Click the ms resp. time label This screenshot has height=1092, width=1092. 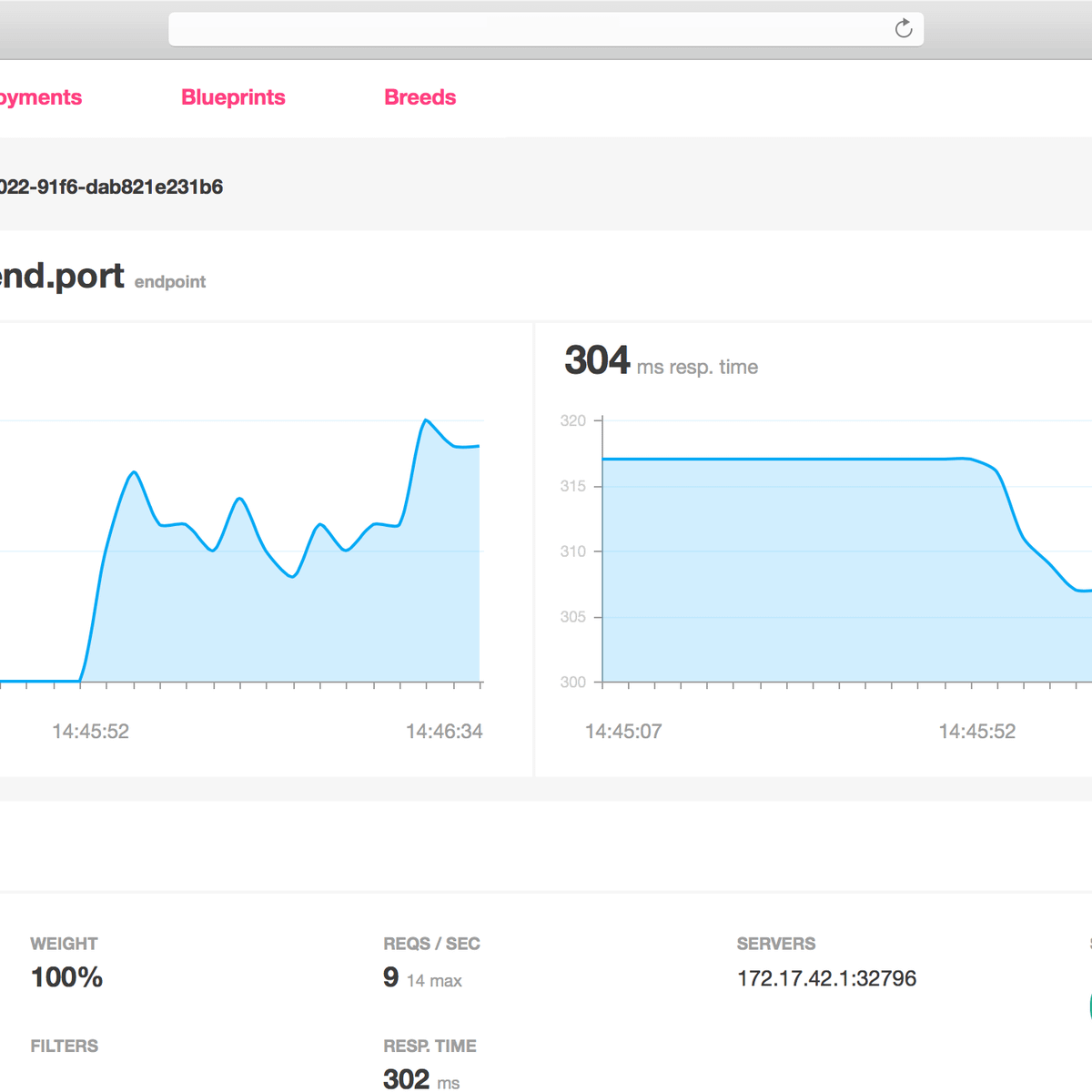pos(697,367)
